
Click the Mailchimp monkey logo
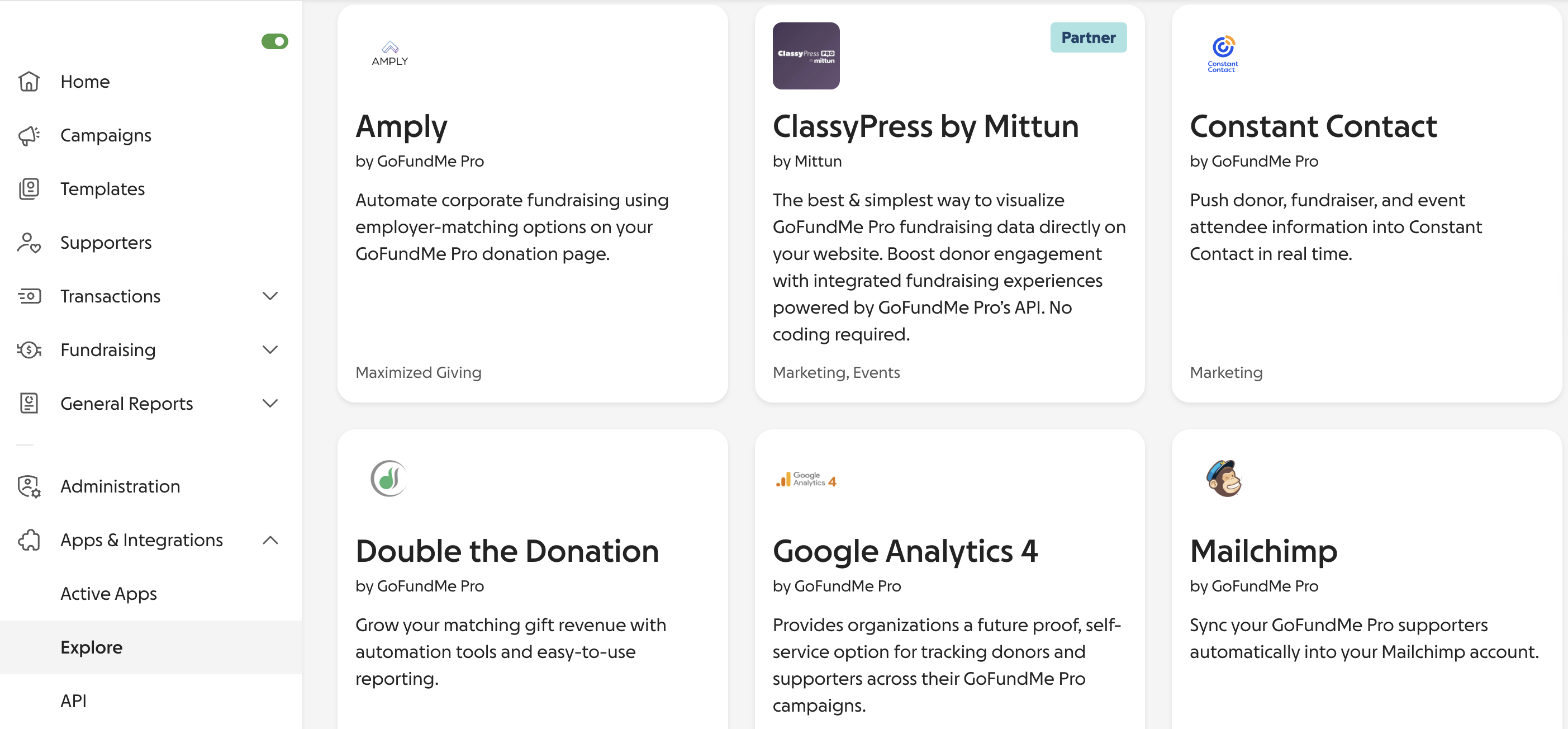pos(1223,478)
